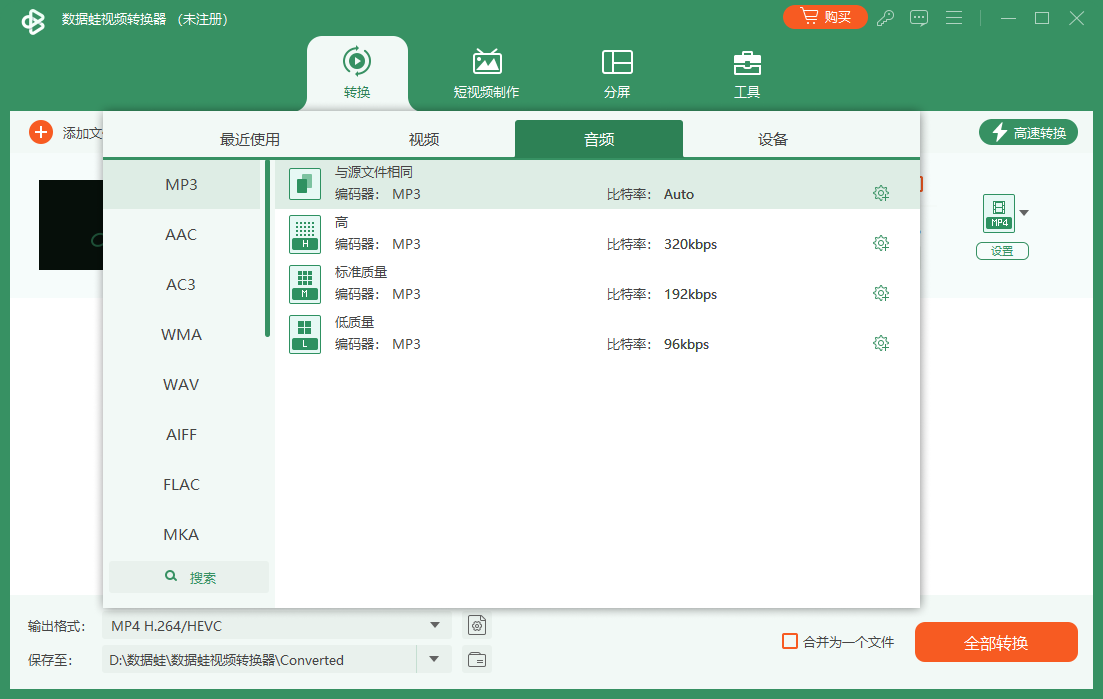Toggle the 高速转换 high-speed conversion switch
Viewport: 1103px width, 699px height.
[x=1028, y=131]
